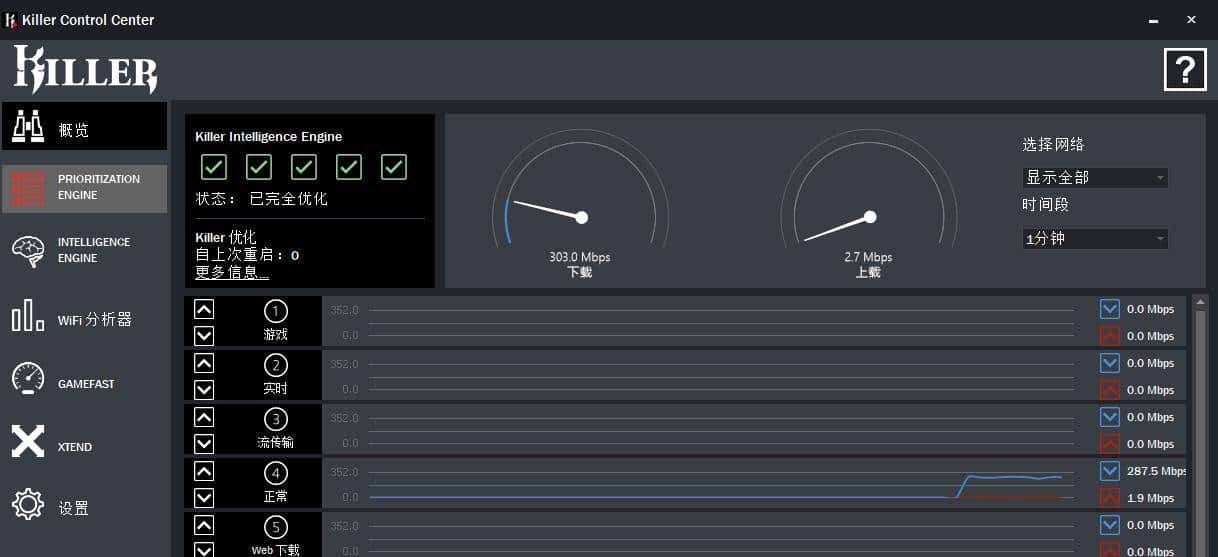
Task: Expand 正常 row with up arrow
Action: pos(204,471)
